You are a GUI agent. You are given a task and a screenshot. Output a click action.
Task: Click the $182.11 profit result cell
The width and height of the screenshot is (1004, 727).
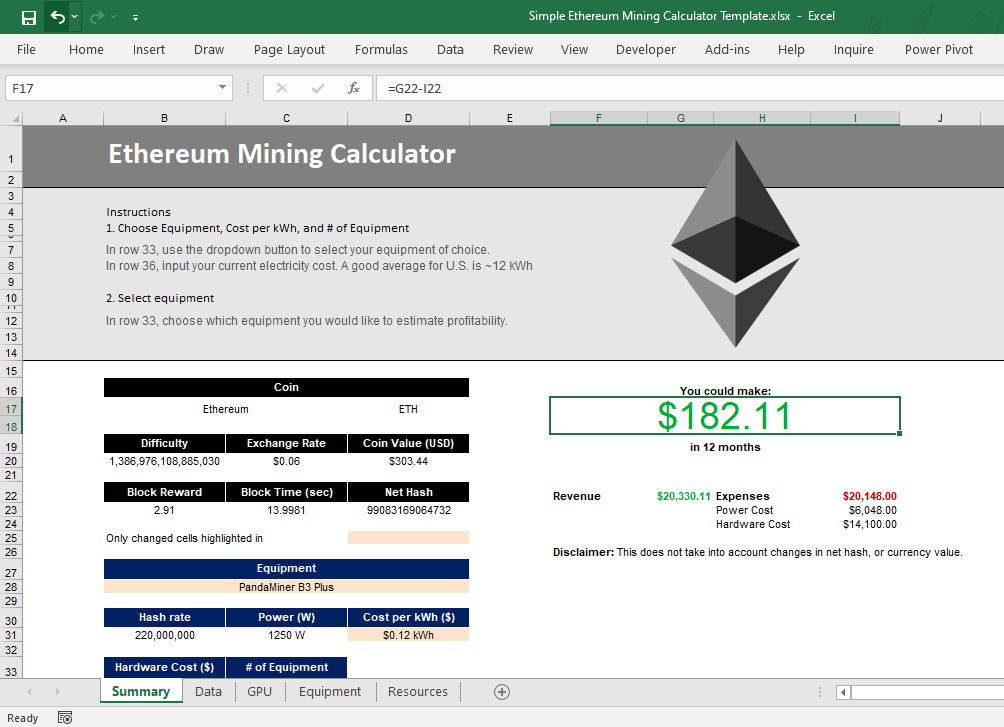[x=725, y=416]
